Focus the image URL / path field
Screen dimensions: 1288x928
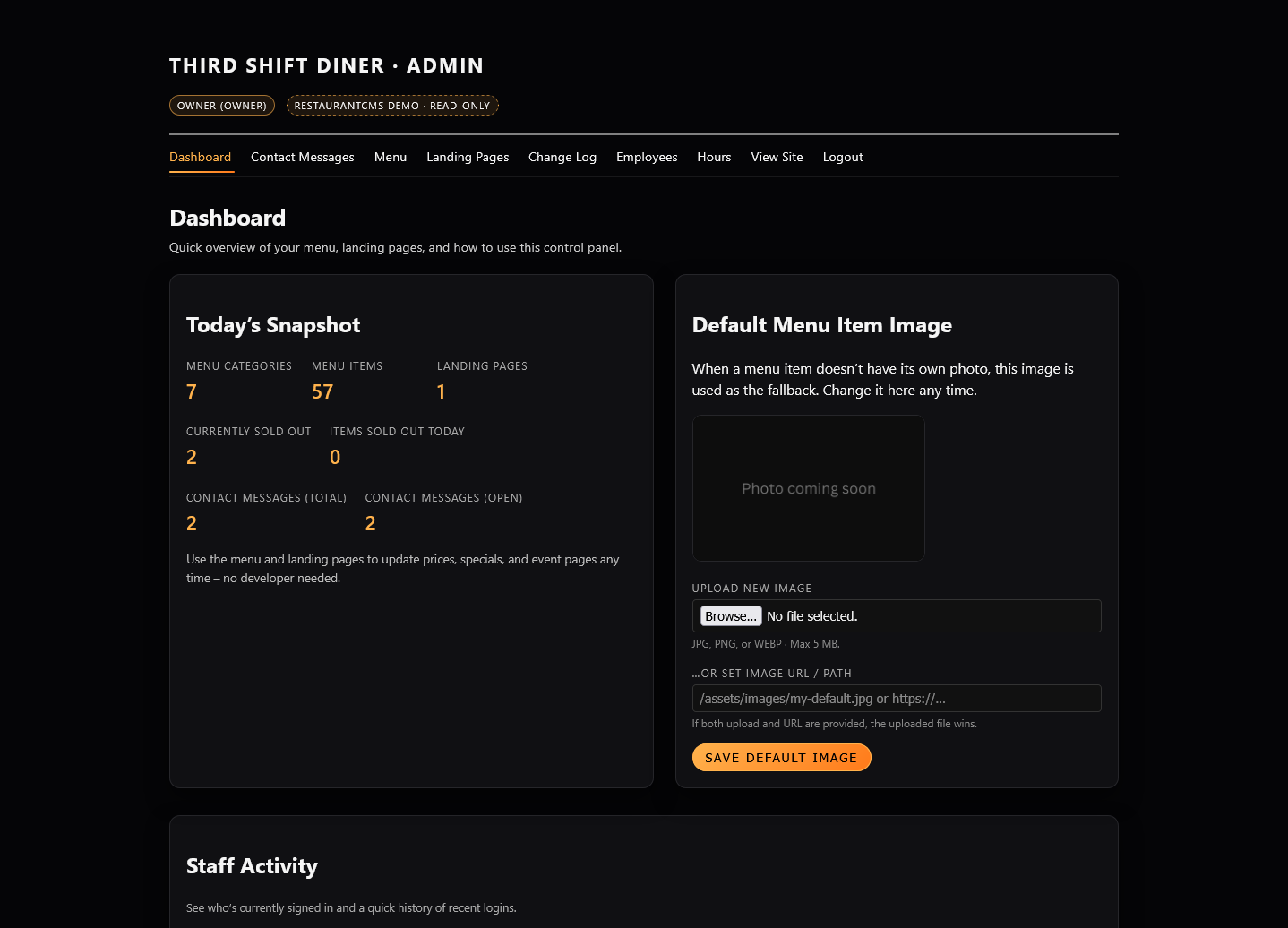coord(896,699)
